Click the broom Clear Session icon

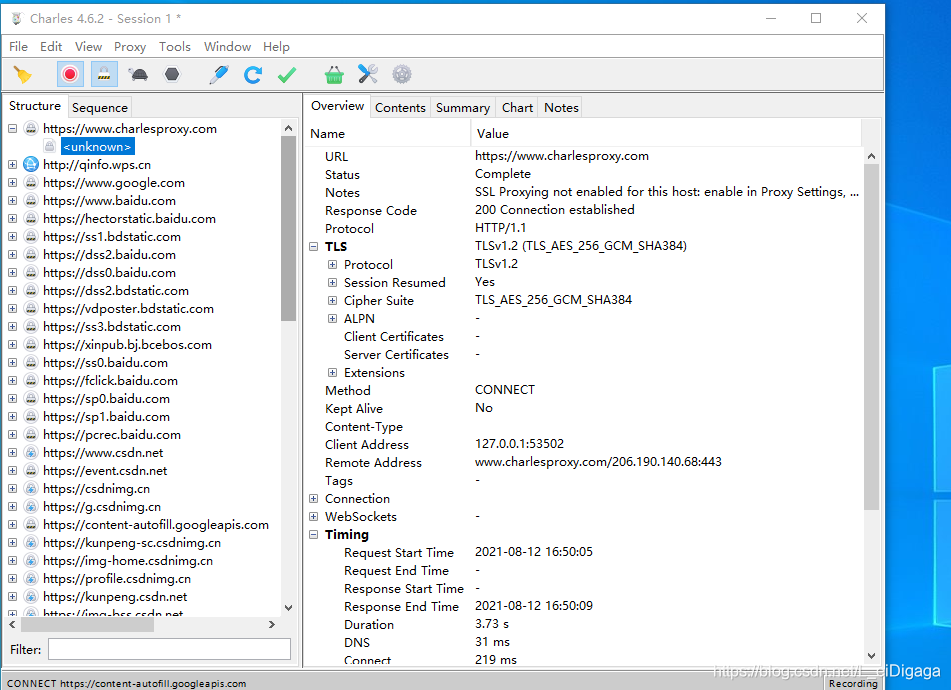tap(22, 75)
